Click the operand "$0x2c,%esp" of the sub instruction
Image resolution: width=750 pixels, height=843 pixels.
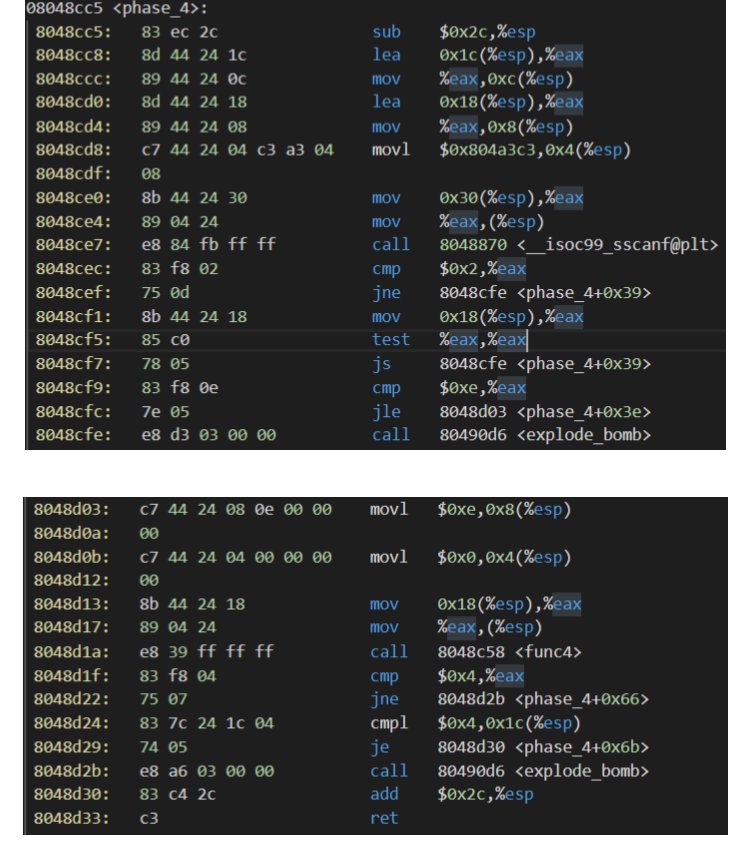point(487,32)
